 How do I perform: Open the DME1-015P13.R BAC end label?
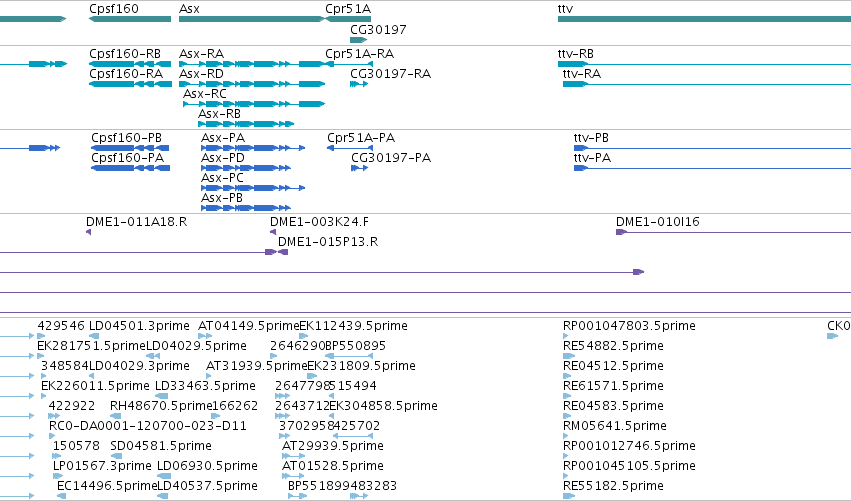[x=328, y=242]
